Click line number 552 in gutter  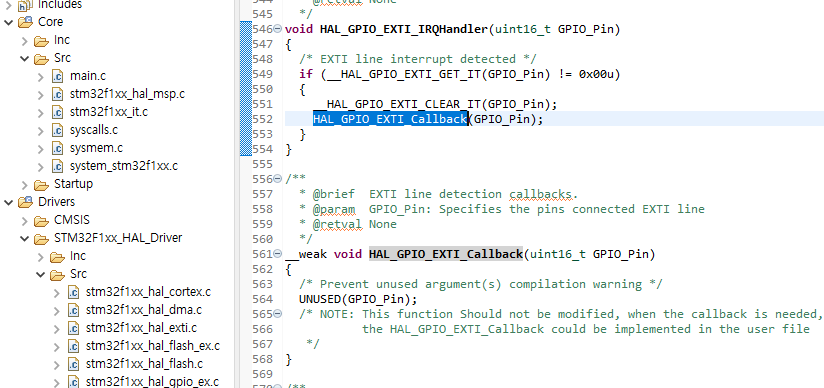[x=263, y=119]
